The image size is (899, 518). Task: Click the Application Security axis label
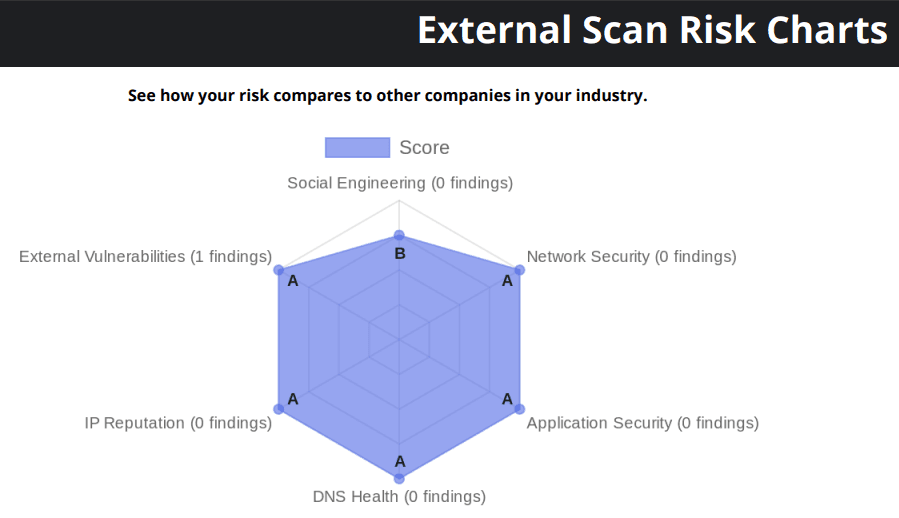[x=643, y=423]
